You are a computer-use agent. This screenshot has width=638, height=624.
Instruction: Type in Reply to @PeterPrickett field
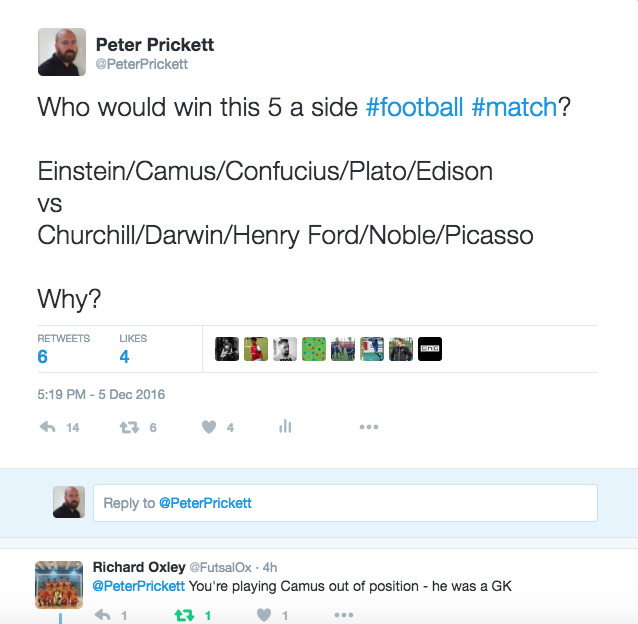[345, 503]
